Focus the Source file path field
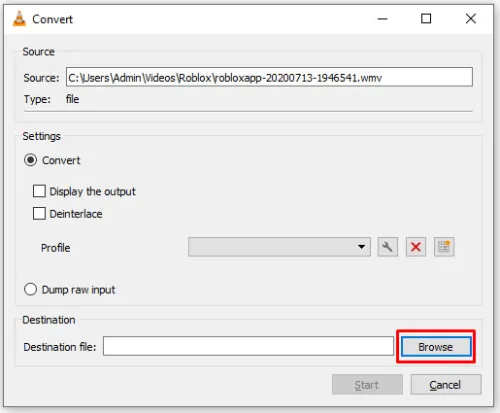The width and height of the screenshot is (500, 413). tap(269, 77)
